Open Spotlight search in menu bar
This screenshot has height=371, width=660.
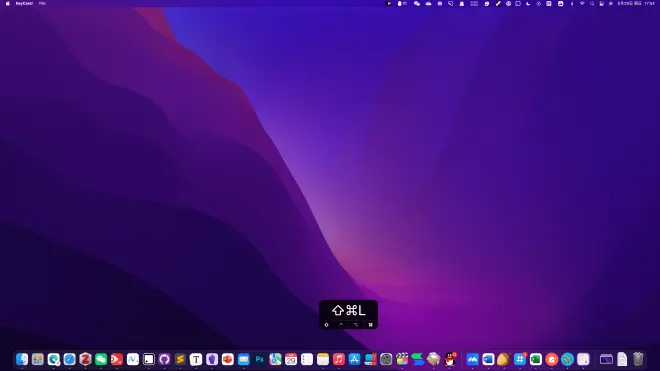pos(592,3)
